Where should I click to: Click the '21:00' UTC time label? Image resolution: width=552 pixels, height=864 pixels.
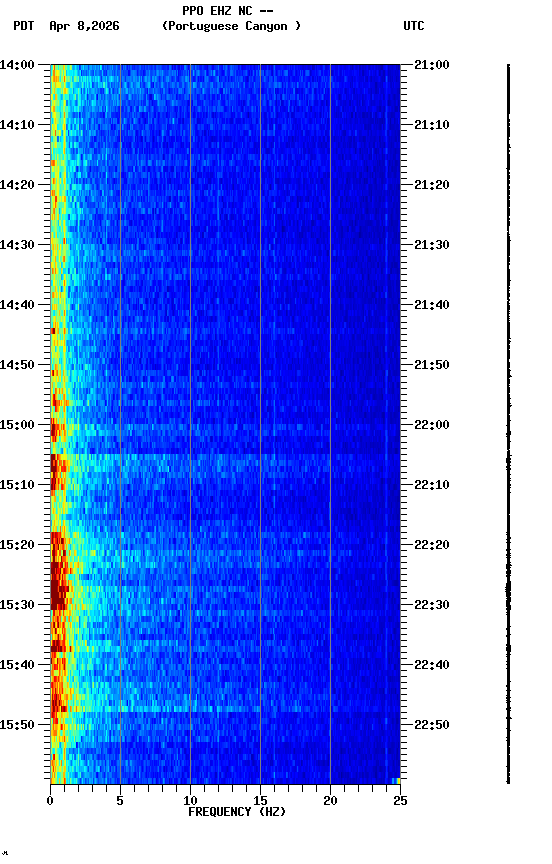(432, 65)
